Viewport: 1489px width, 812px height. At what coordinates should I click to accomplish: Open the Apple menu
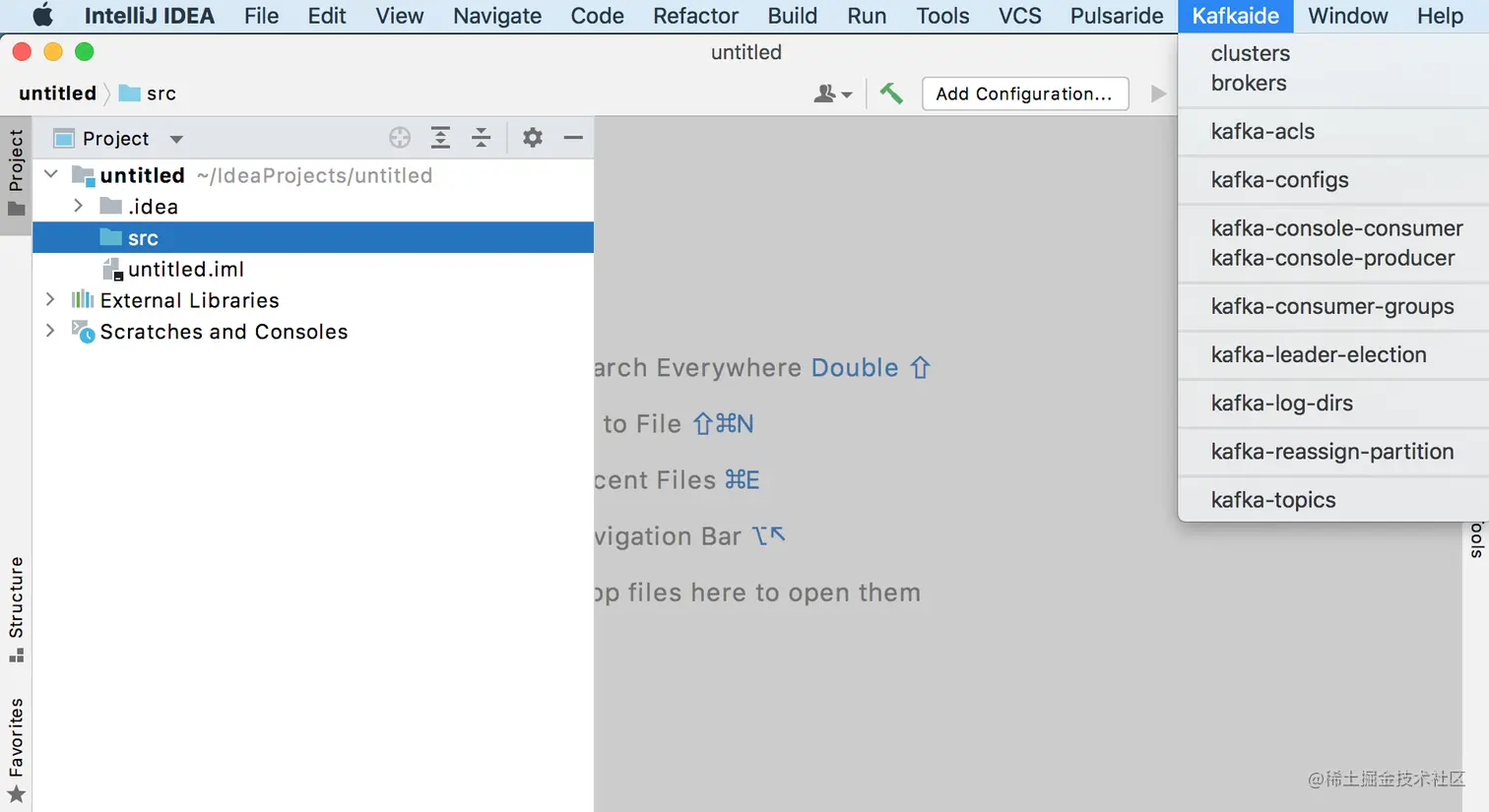(x=42, y=16)
